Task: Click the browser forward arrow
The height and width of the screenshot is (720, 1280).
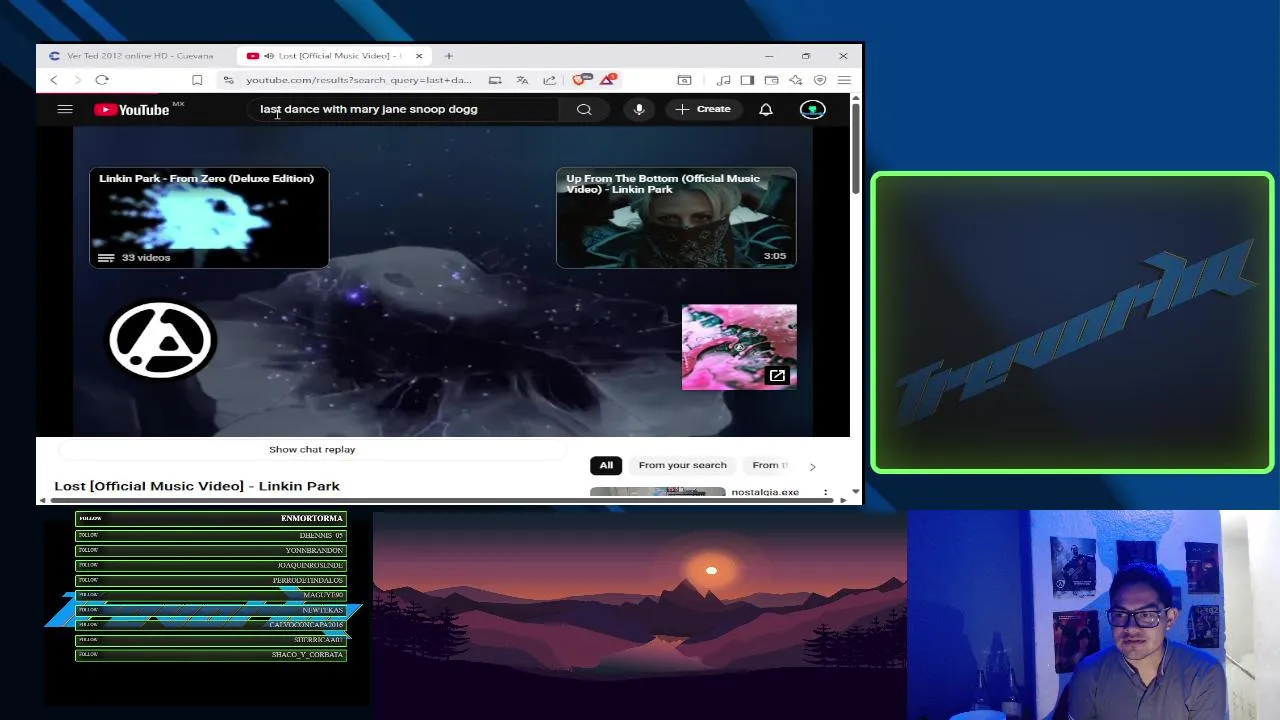Action: click(77, 80)
